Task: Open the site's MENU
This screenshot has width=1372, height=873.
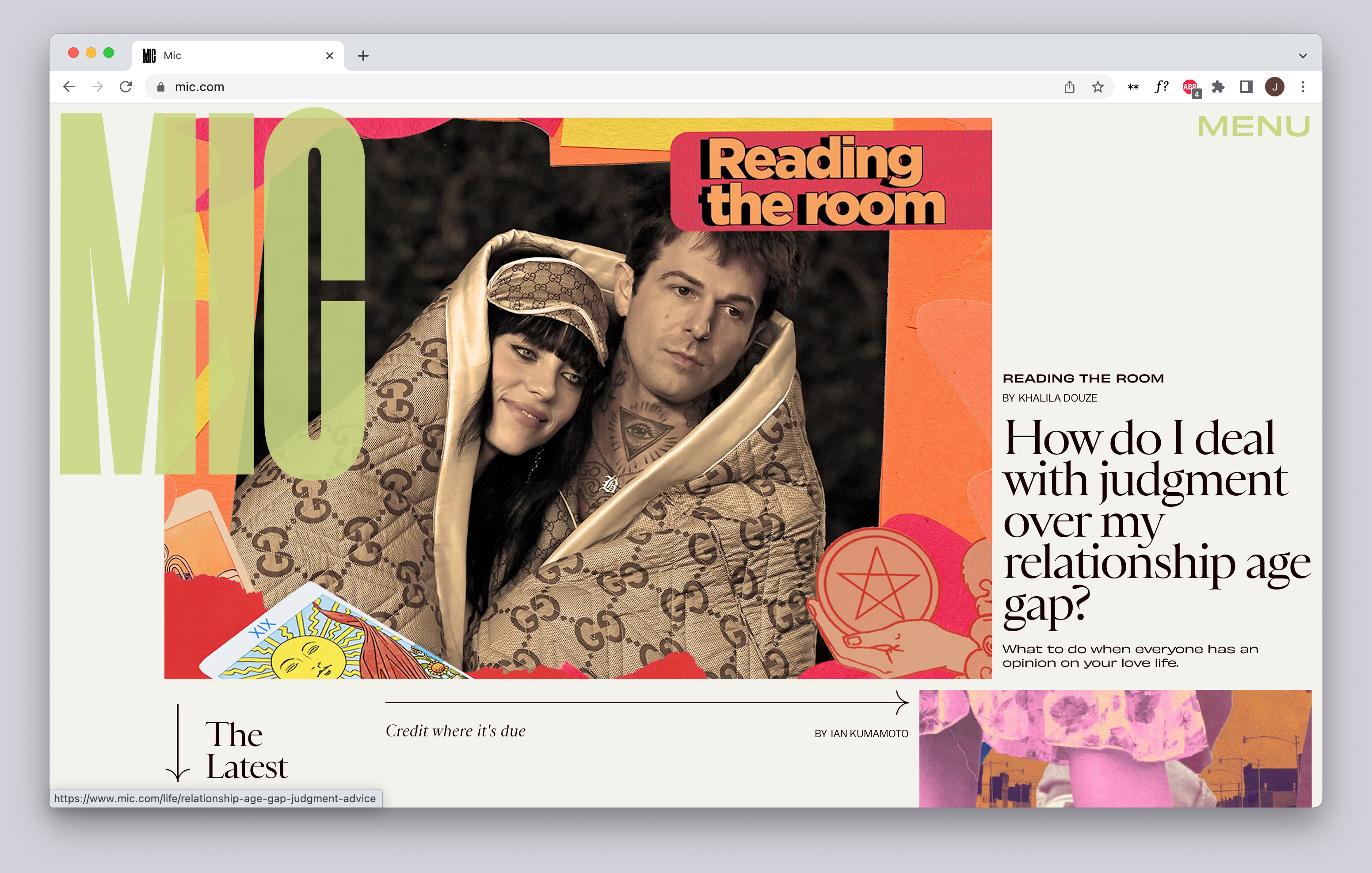Action: (1253, 126)
